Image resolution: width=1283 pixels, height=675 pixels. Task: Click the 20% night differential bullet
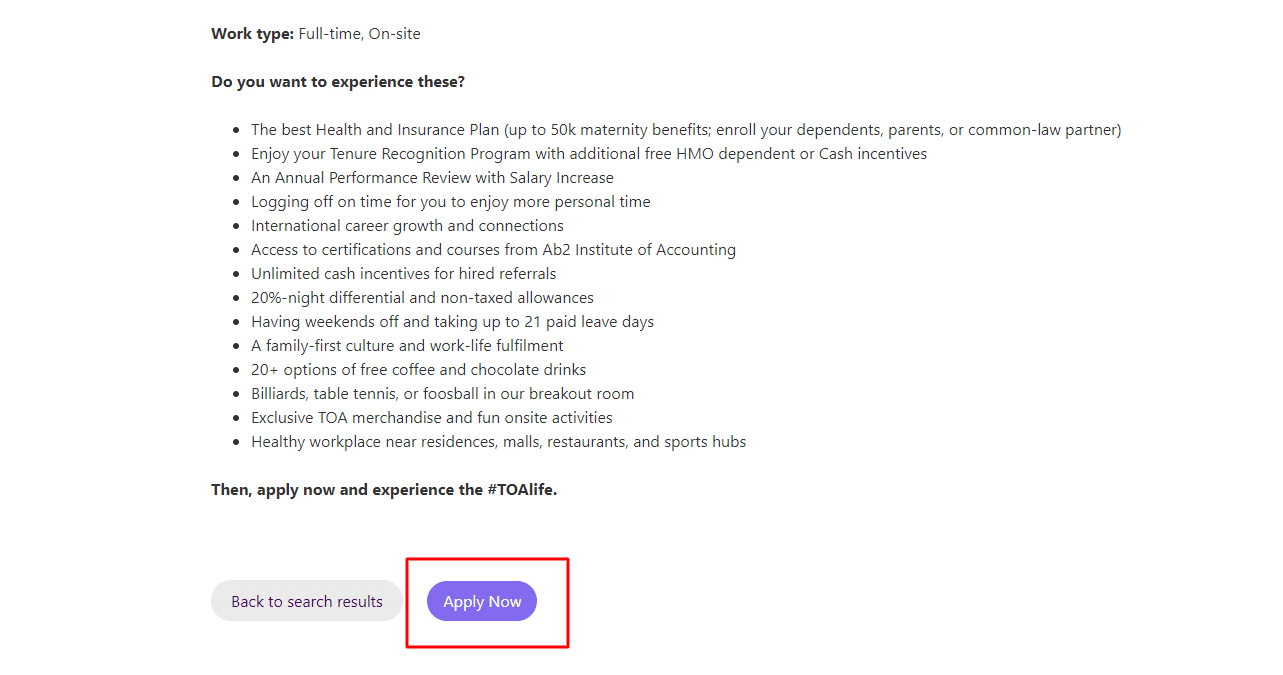coord(422,297)
